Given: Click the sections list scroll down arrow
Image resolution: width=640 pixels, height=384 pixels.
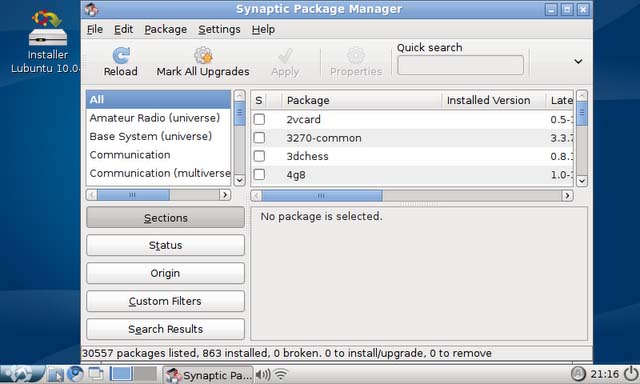Looking at the screenshot, I should coord(240,180).
